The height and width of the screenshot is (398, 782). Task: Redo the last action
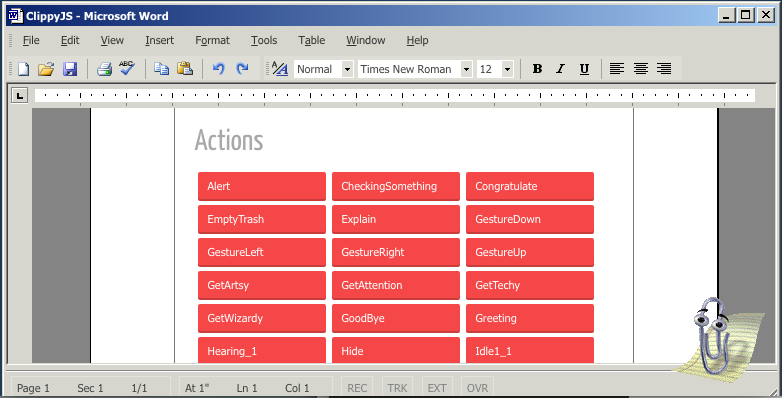pos(242,69)
